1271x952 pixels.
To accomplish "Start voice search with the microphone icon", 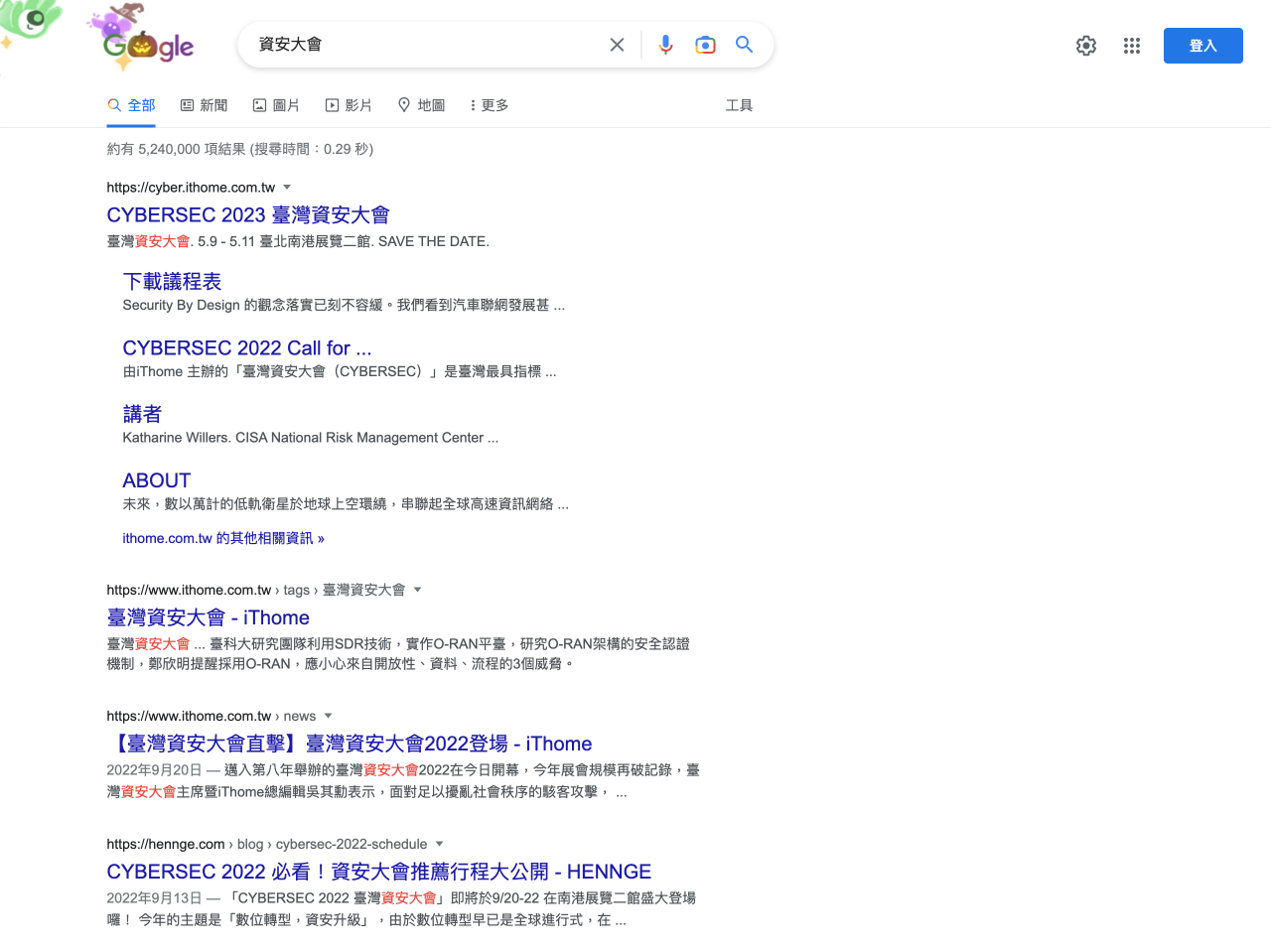I will (x=665, y=45).
